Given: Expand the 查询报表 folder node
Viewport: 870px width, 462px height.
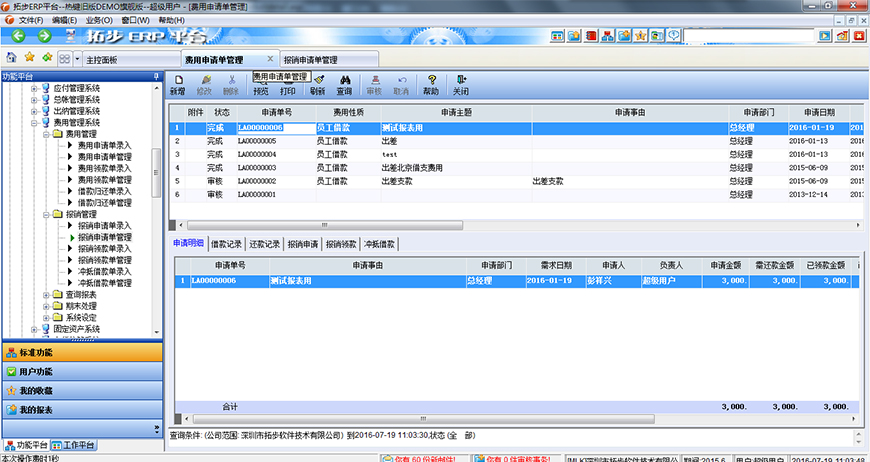Looking at the screenshot, I should [46, 295].
